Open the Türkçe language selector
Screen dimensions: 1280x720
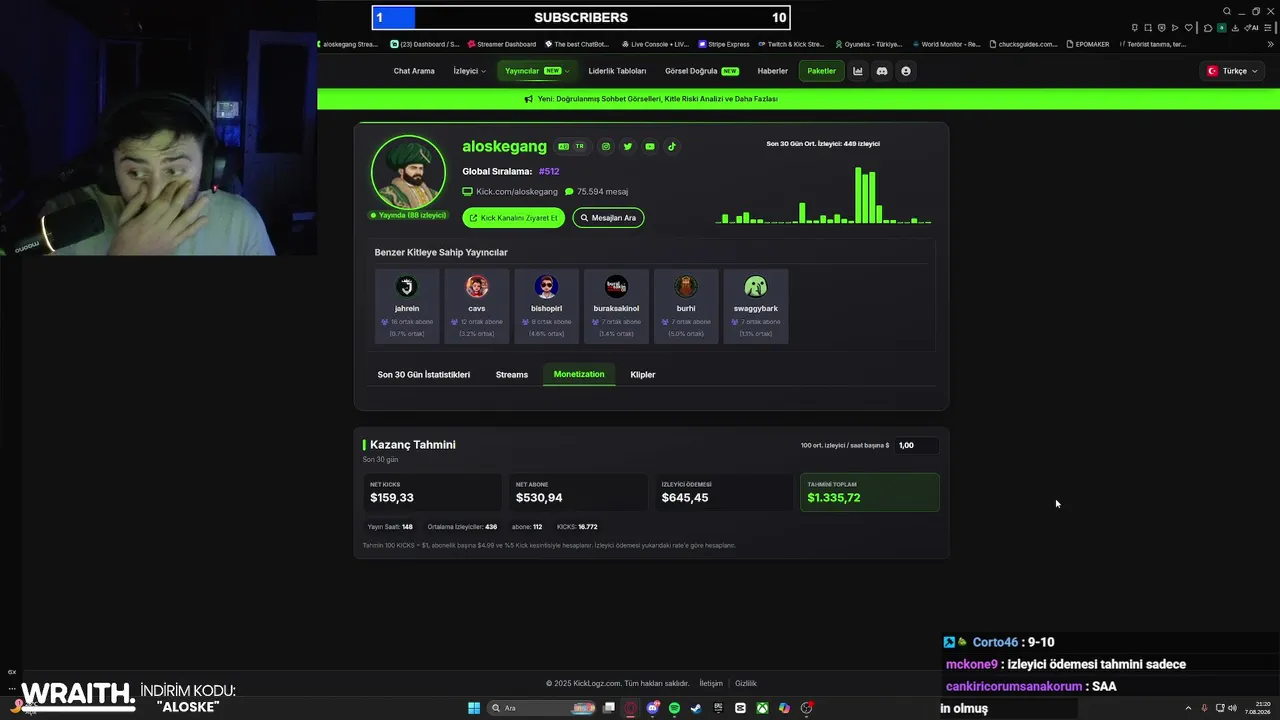[1232, 71]
